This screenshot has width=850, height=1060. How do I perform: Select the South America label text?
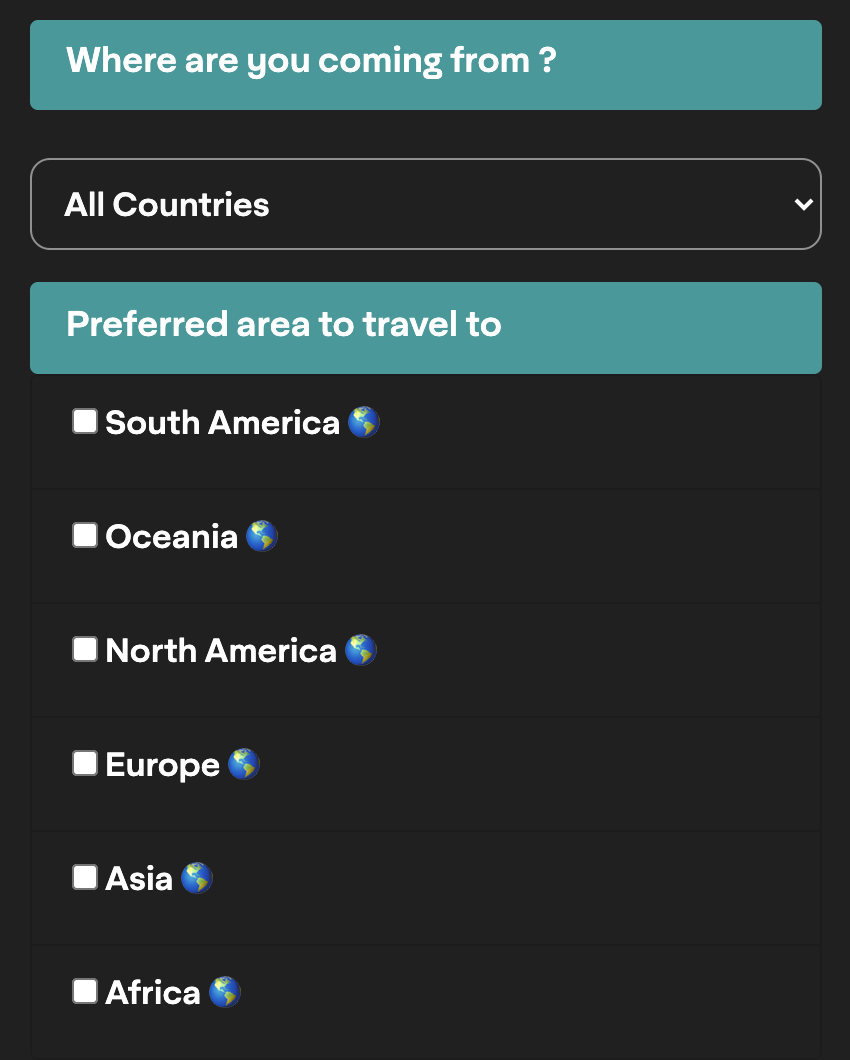222,423
